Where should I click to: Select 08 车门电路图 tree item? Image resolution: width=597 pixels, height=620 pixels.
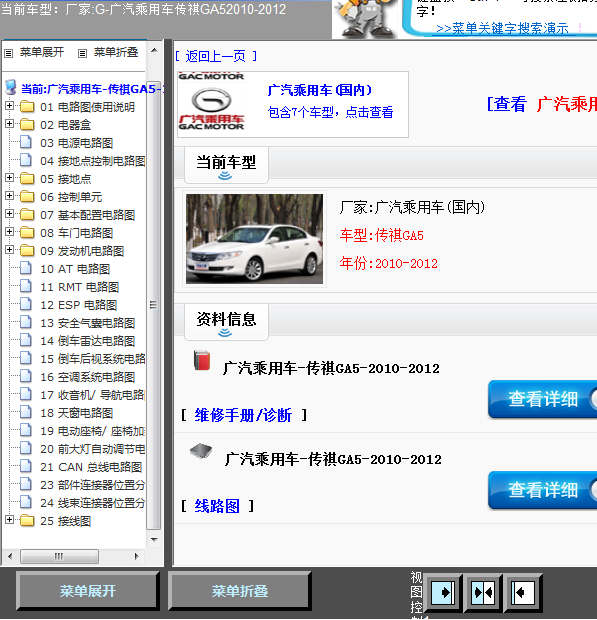click(x=76, y=232)
